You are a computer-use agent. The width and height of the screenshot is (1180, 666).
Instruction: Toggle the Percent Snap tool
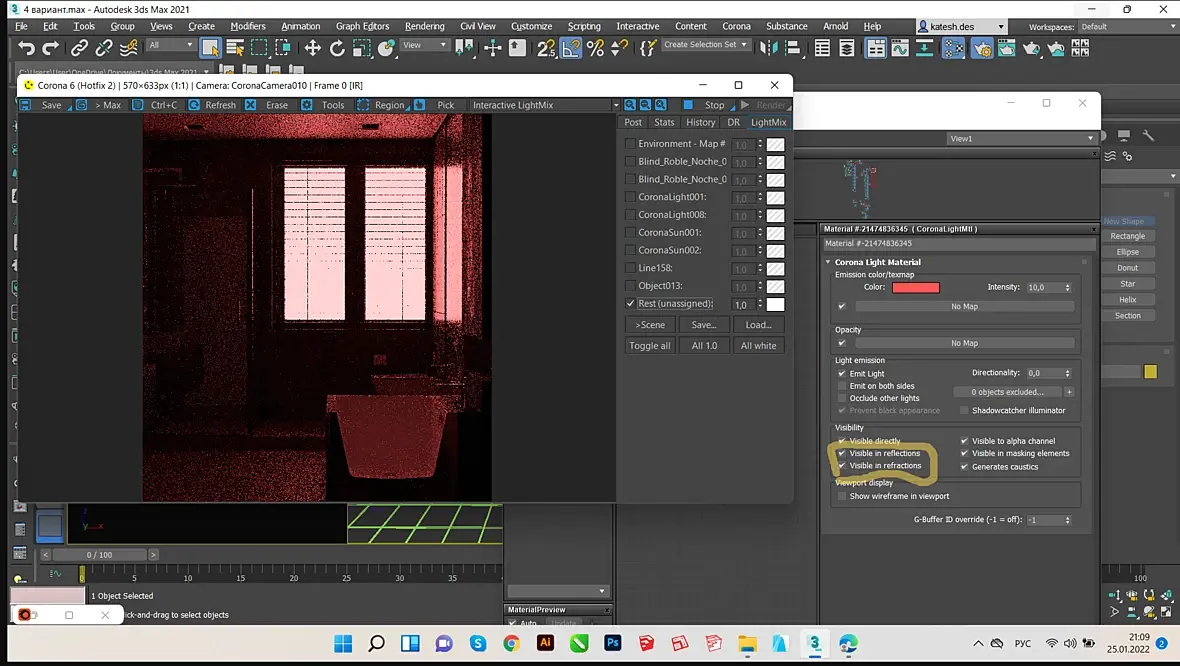596,48
